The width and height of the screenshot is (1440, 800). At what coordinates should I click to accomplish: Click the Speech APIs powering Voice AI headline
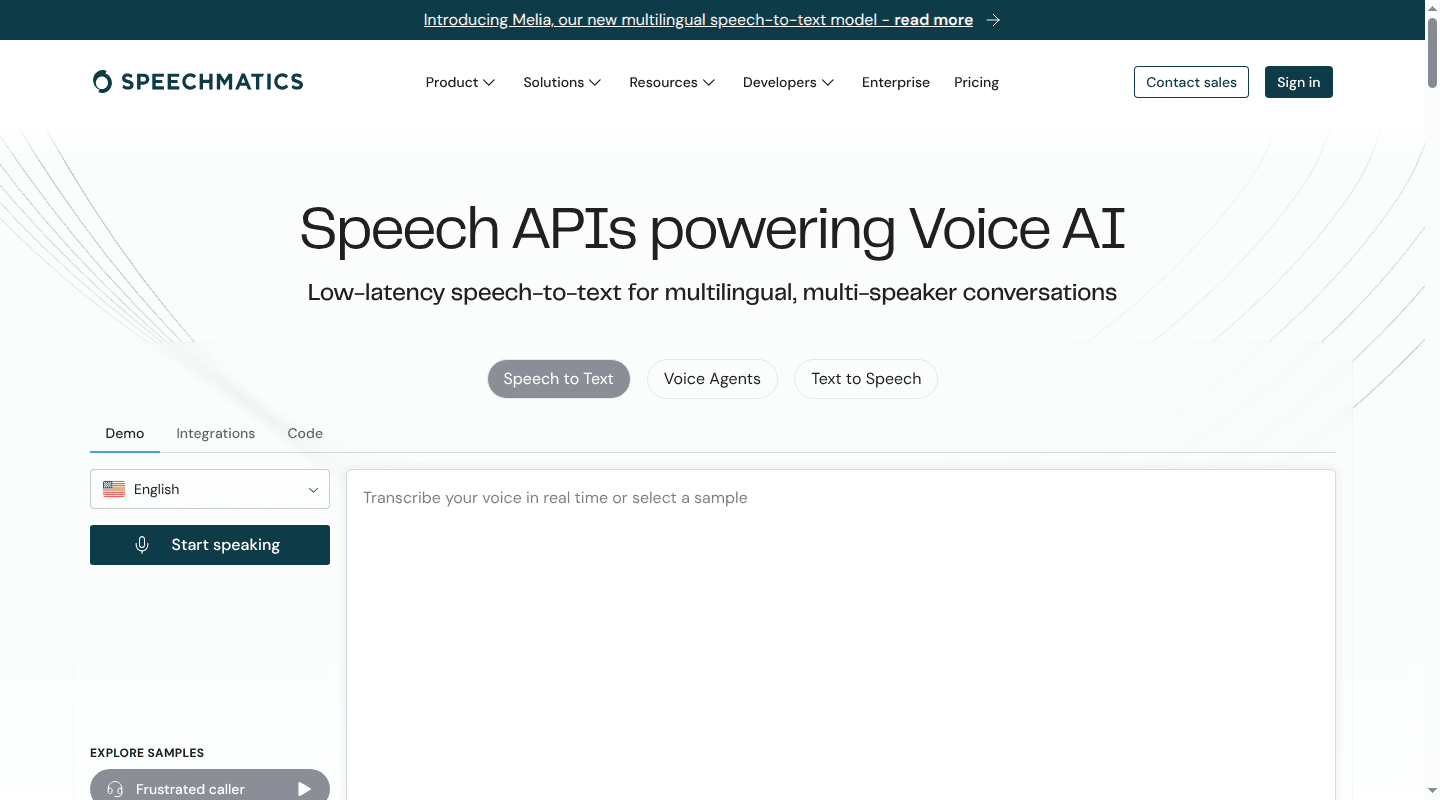point(712,228)
